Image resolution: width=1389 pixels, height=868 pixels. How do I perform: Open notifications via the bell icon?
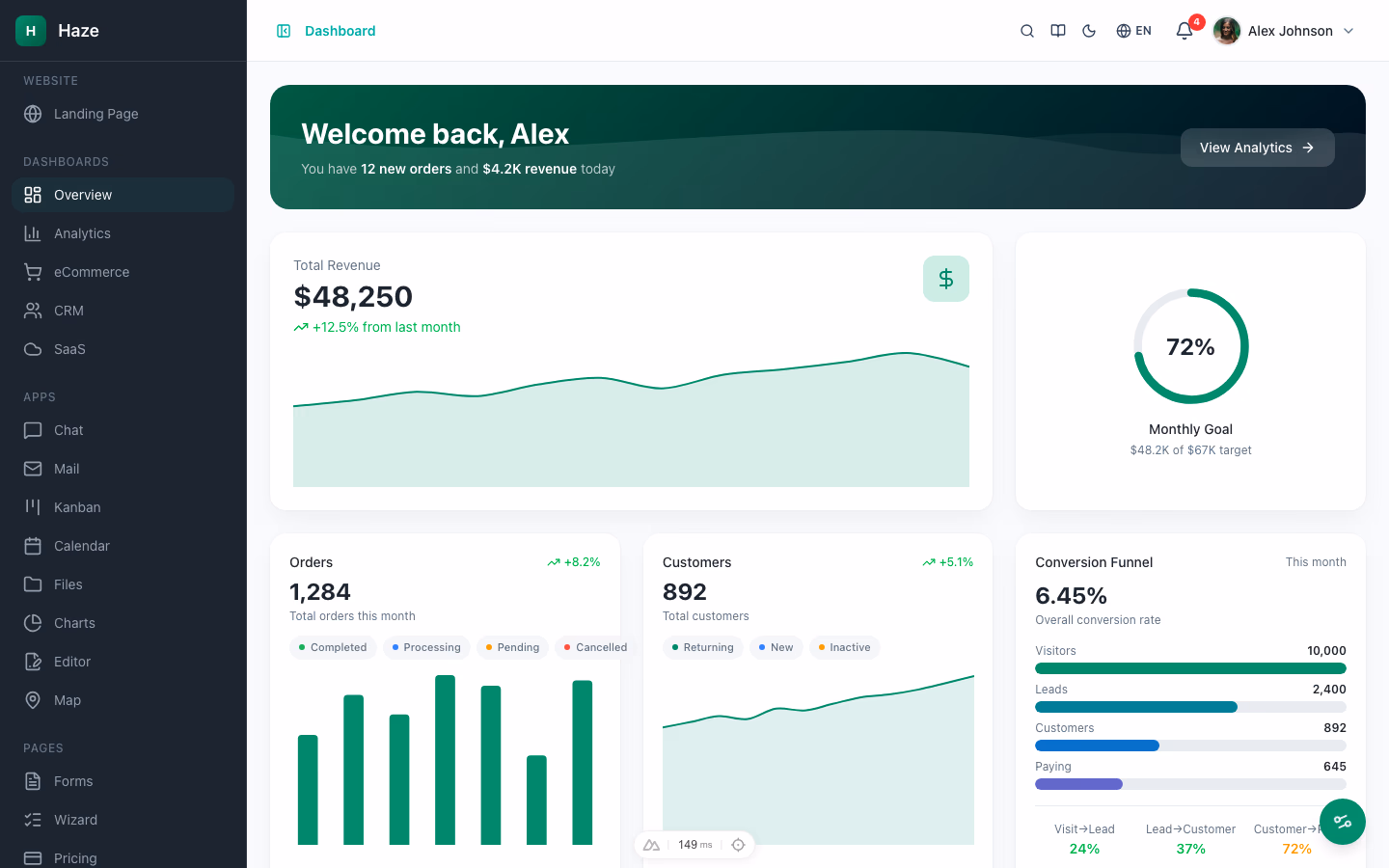point(1184,31)
